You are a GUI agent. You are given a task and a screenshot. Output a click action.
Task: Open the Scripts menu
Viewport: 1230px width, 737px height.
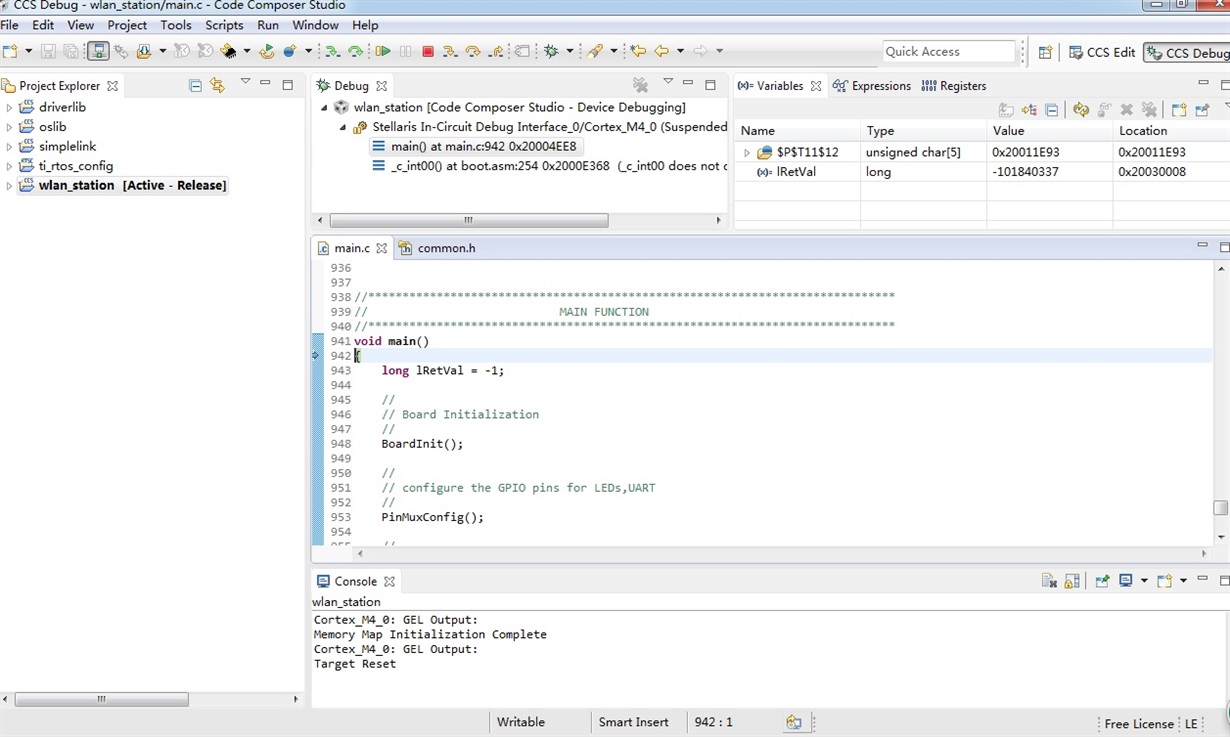(x=224, y=25)
